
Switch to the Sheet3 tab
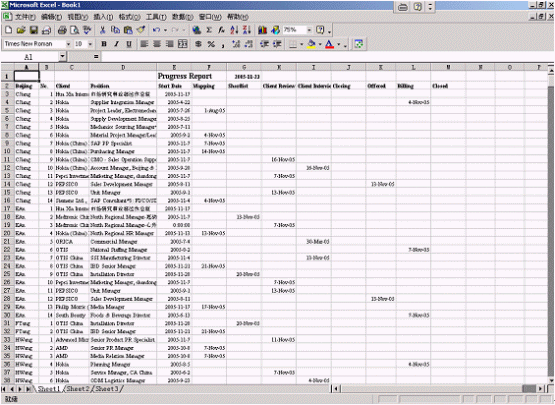point(107,389)
